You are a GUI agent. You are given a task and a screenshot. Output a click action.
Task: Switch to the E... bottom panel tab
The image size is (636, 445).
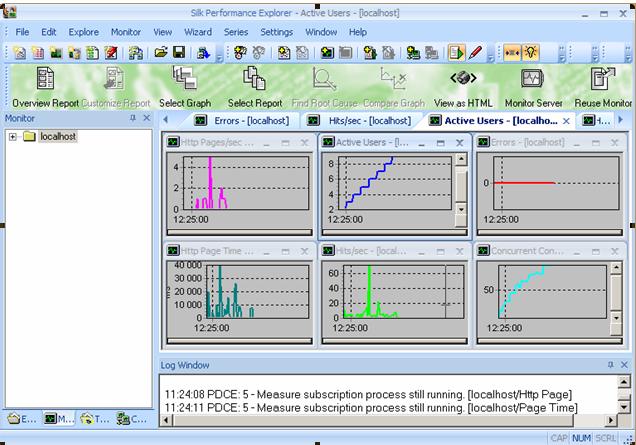click(x=22, y=418)
